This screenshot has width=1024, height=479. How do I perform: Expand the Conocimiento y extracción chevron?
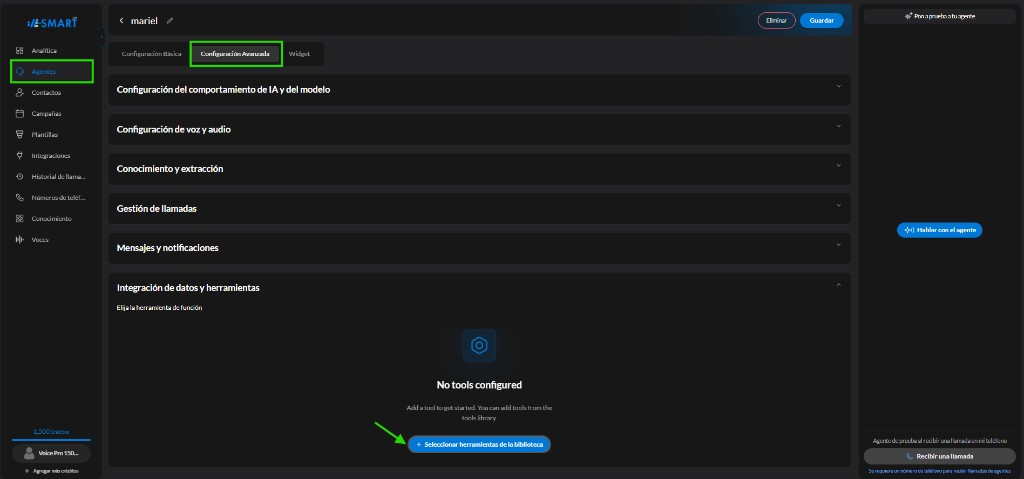[839, 165]
